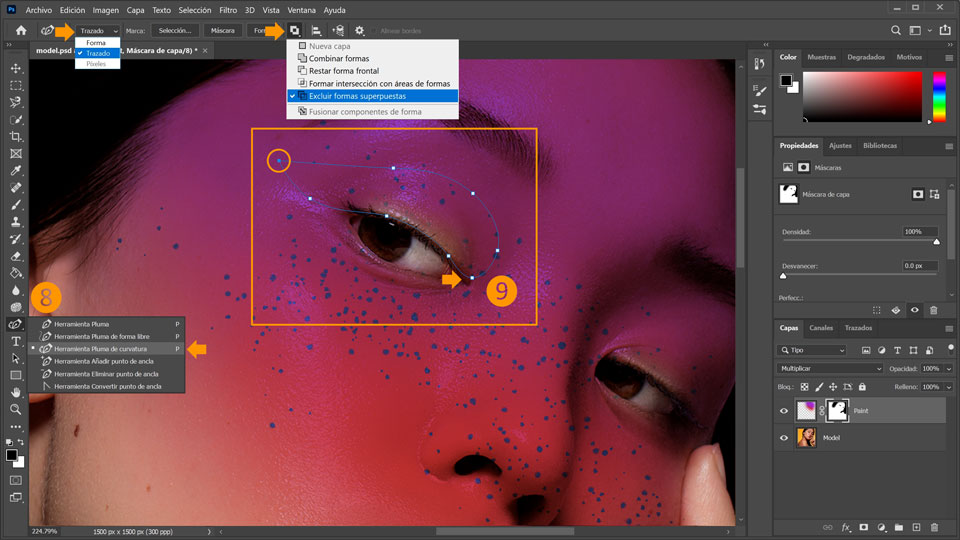Open the Tipo layer filter dropdown
960x540 pixels.
811,350
